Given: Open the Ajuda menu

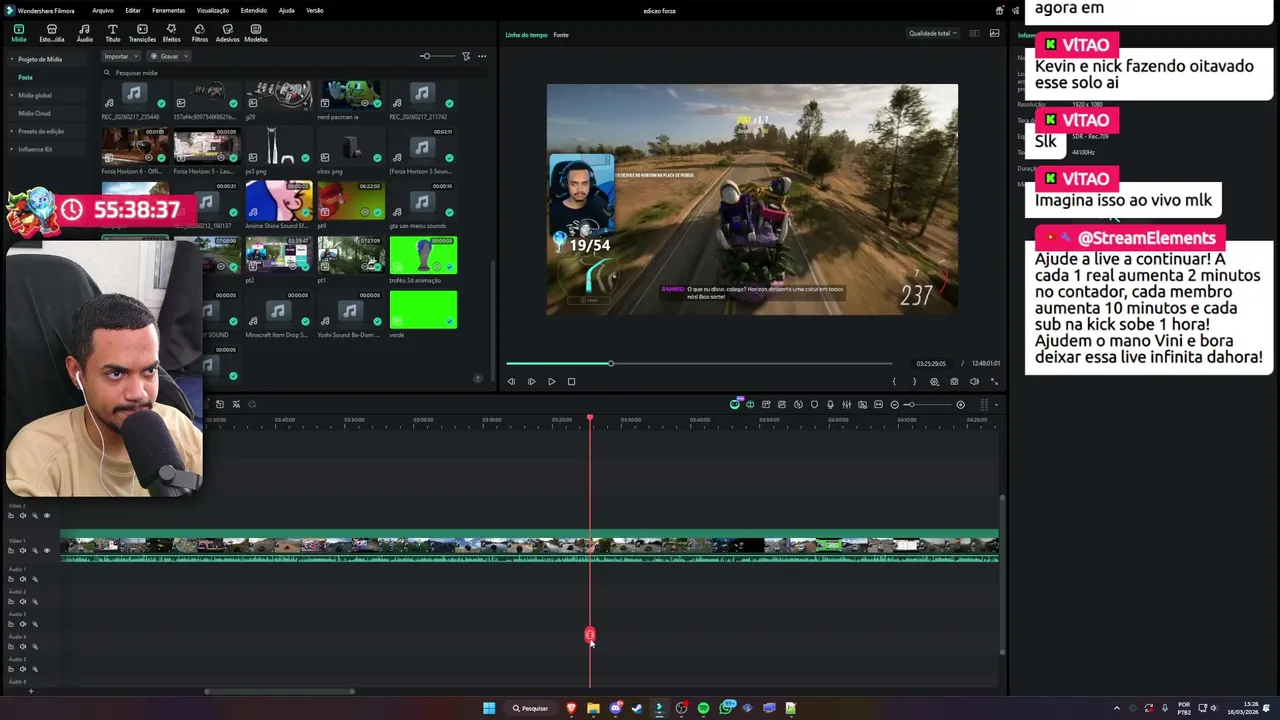Looking at the screenshot, I should [286, 10].
